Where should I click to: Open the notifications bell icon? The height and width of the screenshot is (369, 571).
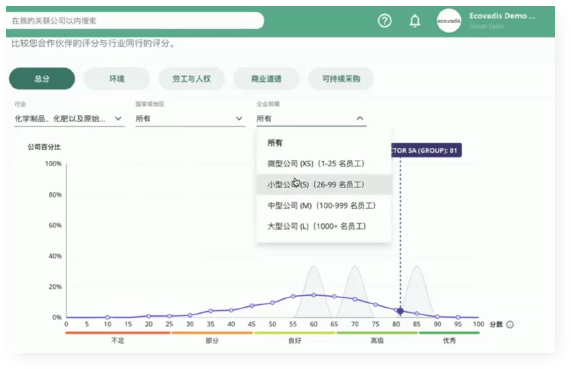pos(415,21)
